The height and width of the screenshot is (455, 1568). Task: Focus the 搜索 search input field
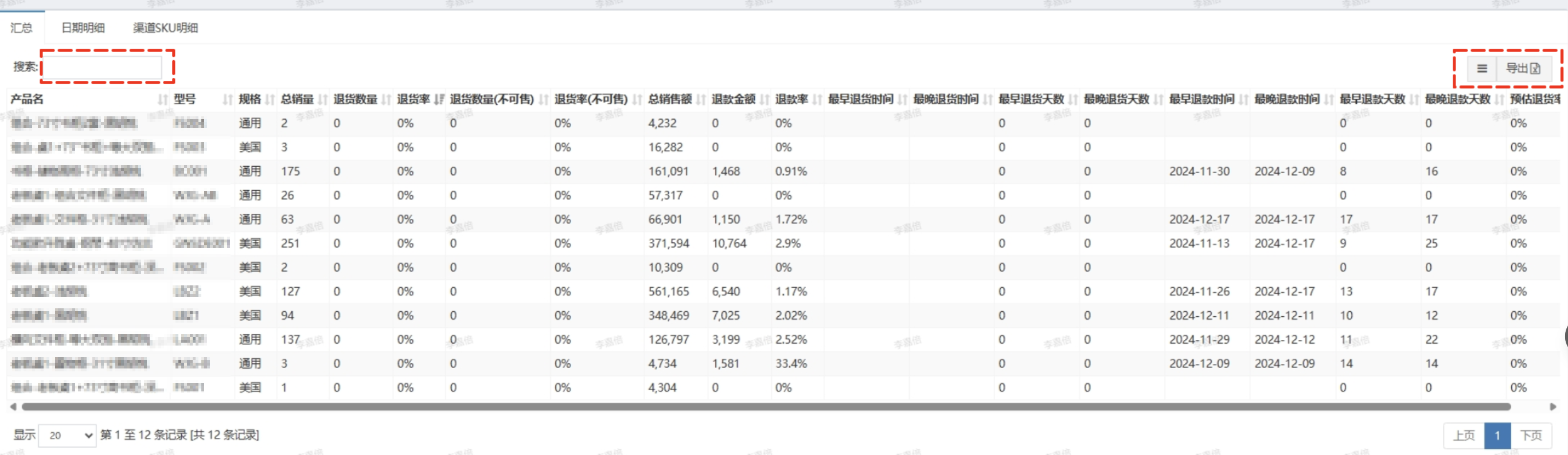[x=102, y=67]
